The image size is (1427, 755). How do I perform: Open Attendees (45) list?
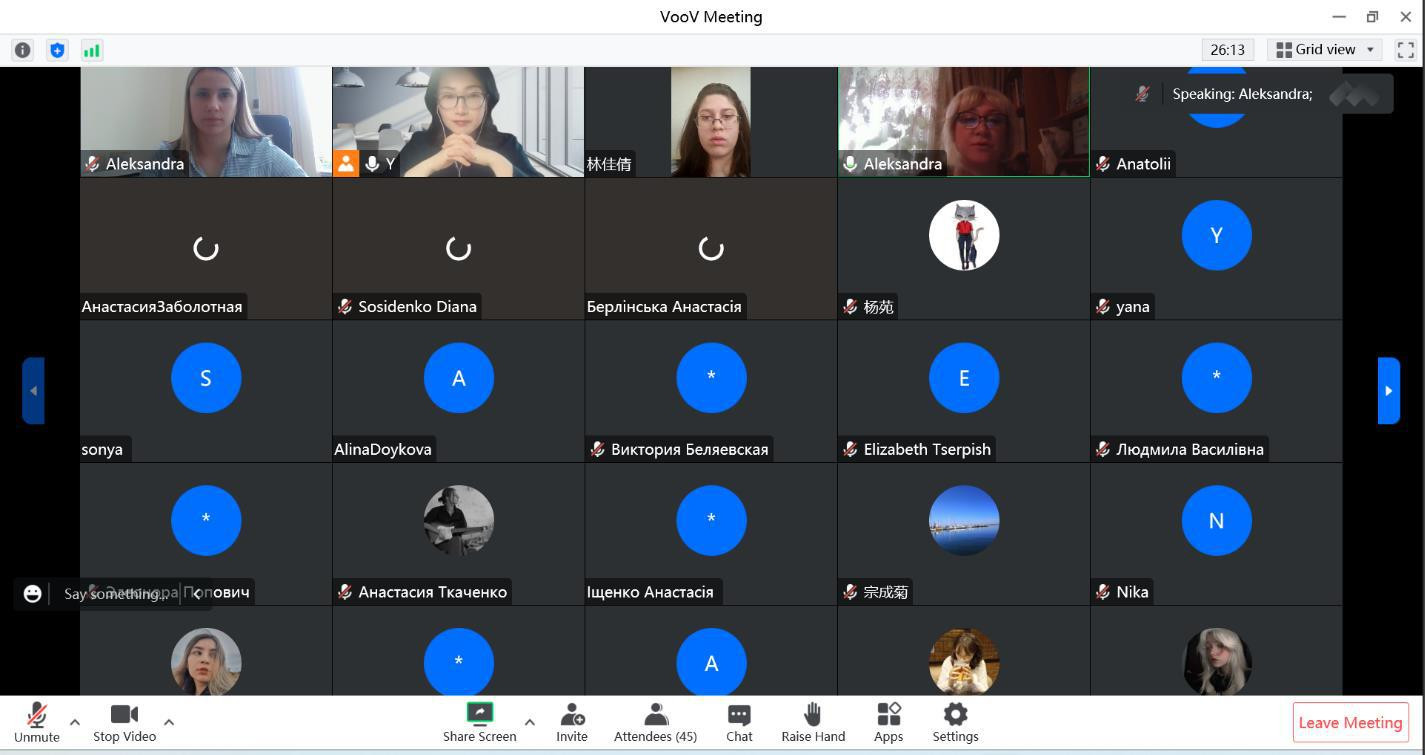[656, 722]
